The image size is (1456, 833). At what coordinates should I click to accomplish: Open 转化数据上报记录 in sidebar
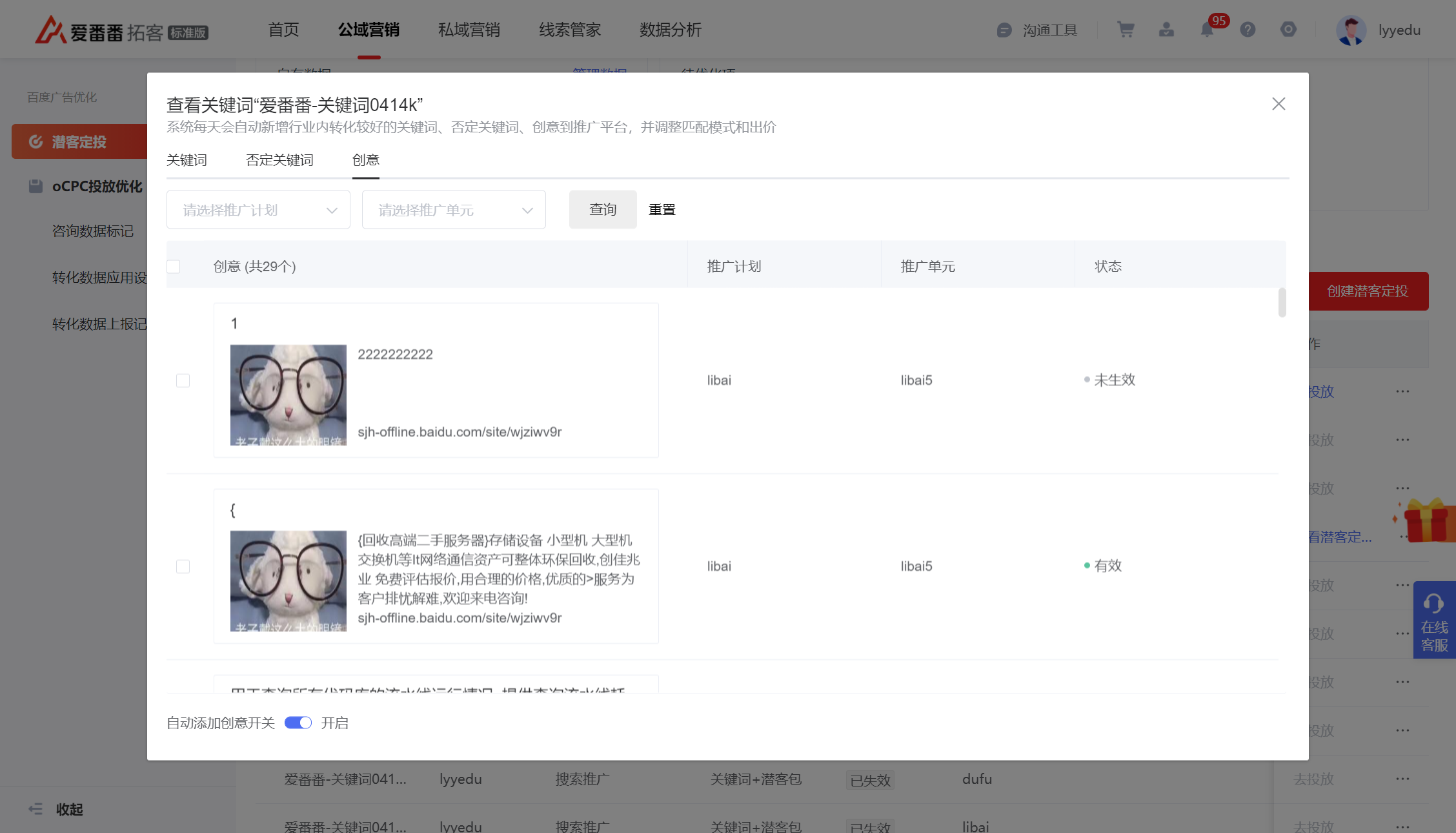click(99, 324)
